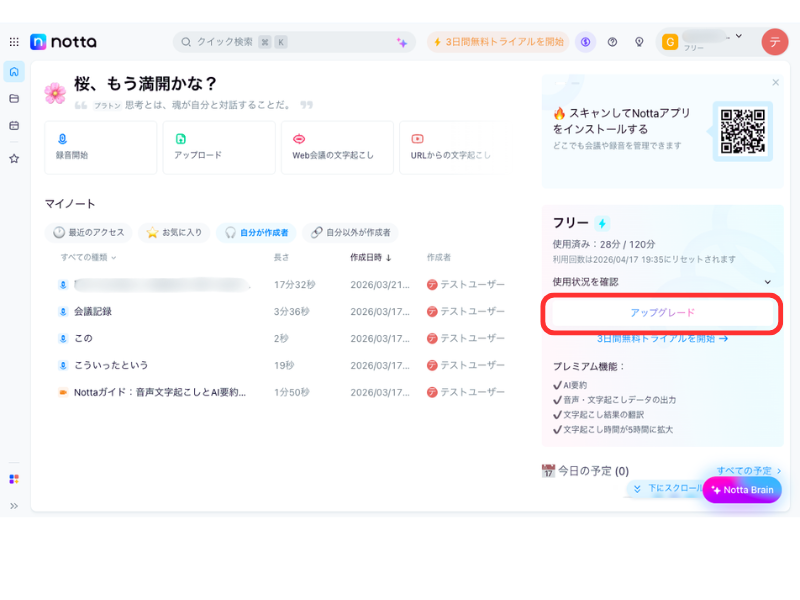Open the apps grid menu icon
This screenshot has width=800, height=600.
(x=14, y=42)
